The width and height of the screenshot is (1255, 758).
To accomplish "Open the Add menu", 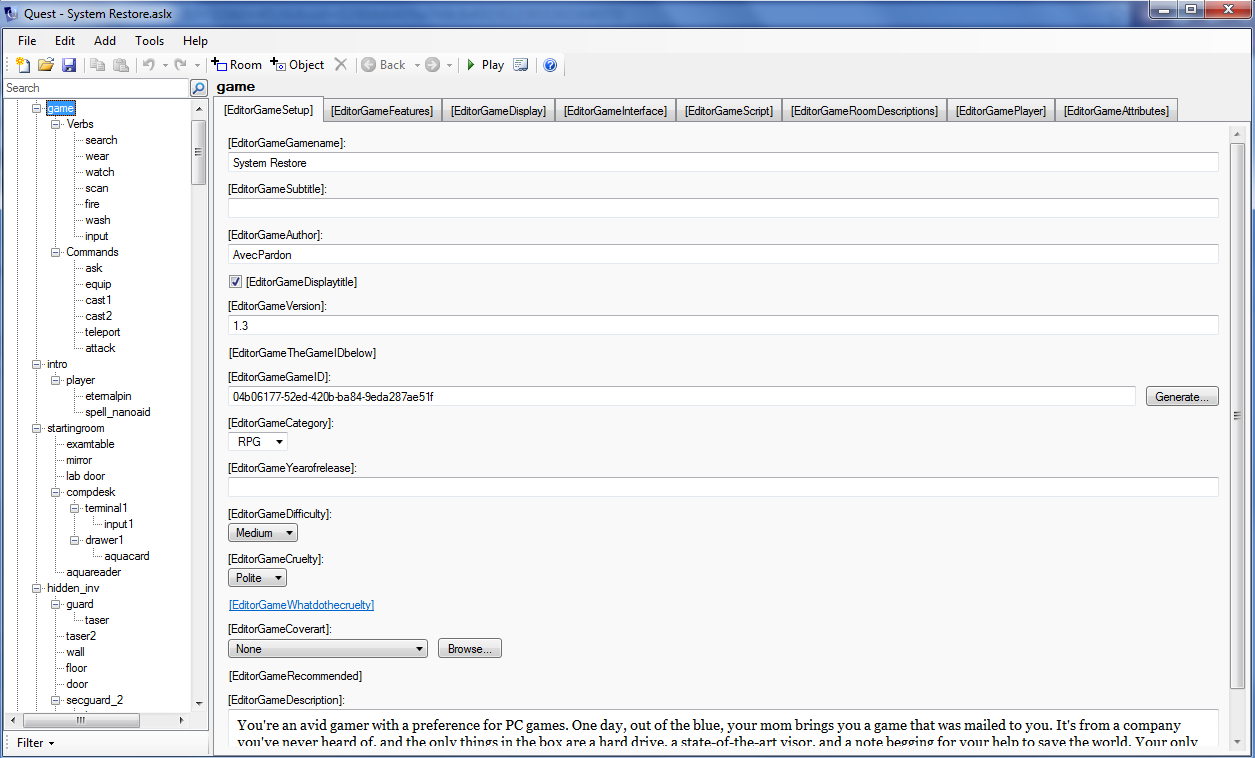I will click(x=105, y=41).
